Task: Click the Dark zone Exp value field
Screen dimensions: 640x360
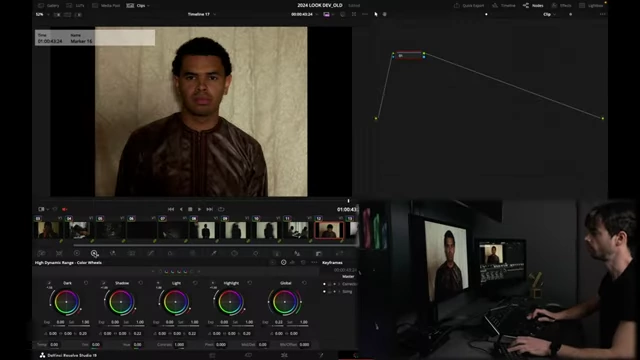Action: pyautogui.click(x=60, y=322)
